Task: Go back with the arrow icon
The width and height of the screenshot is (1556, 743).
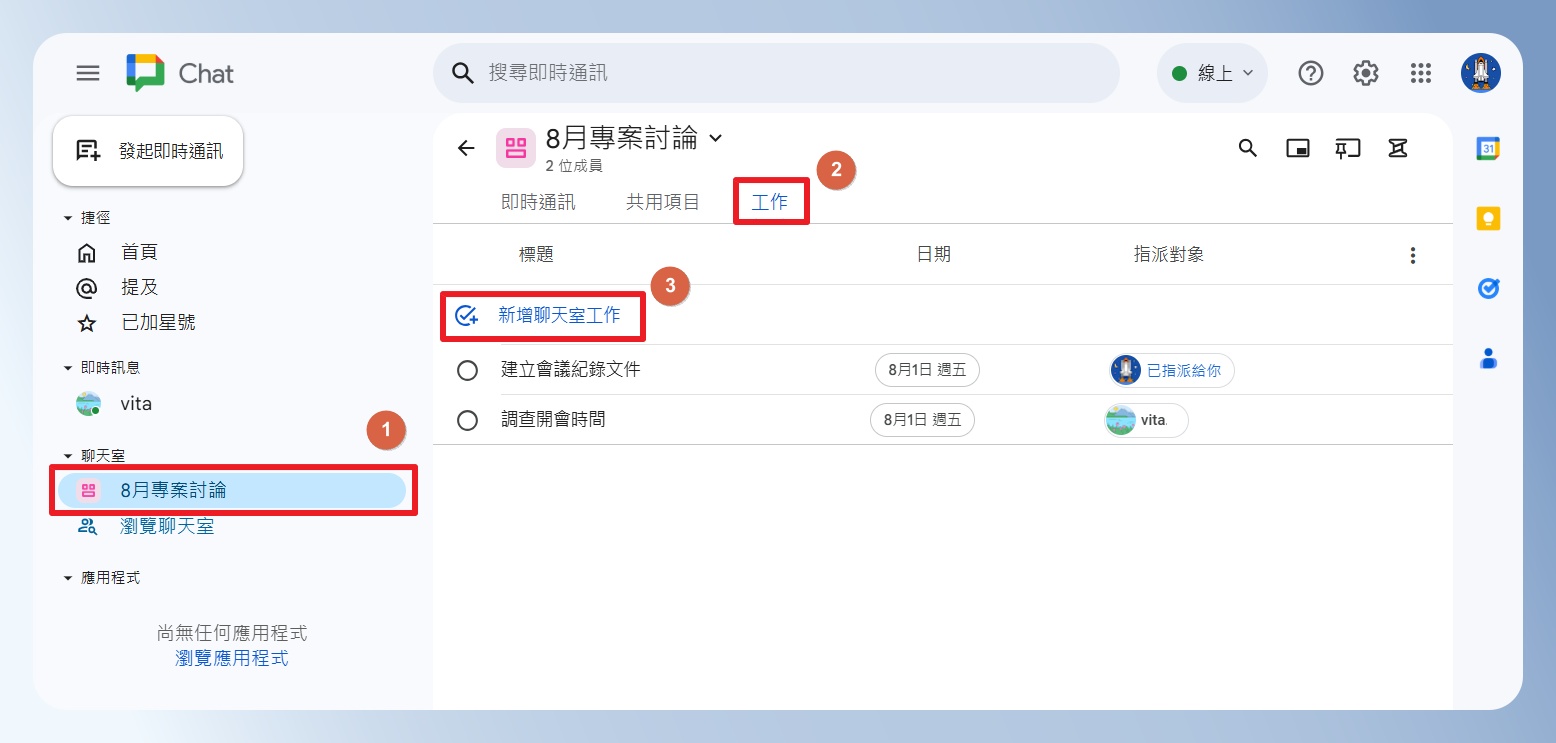Action: tap(466, 148)
